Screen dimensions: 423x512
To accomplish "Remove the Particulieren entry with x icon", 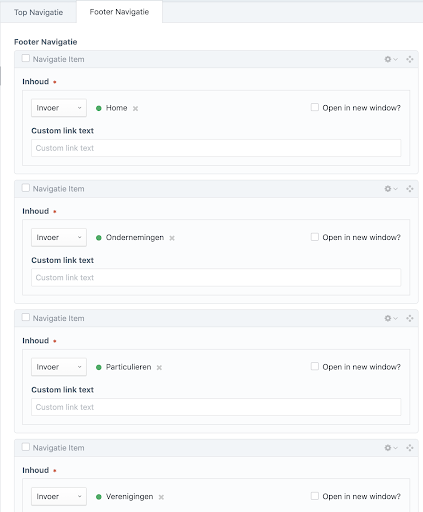I will point(159,367).
